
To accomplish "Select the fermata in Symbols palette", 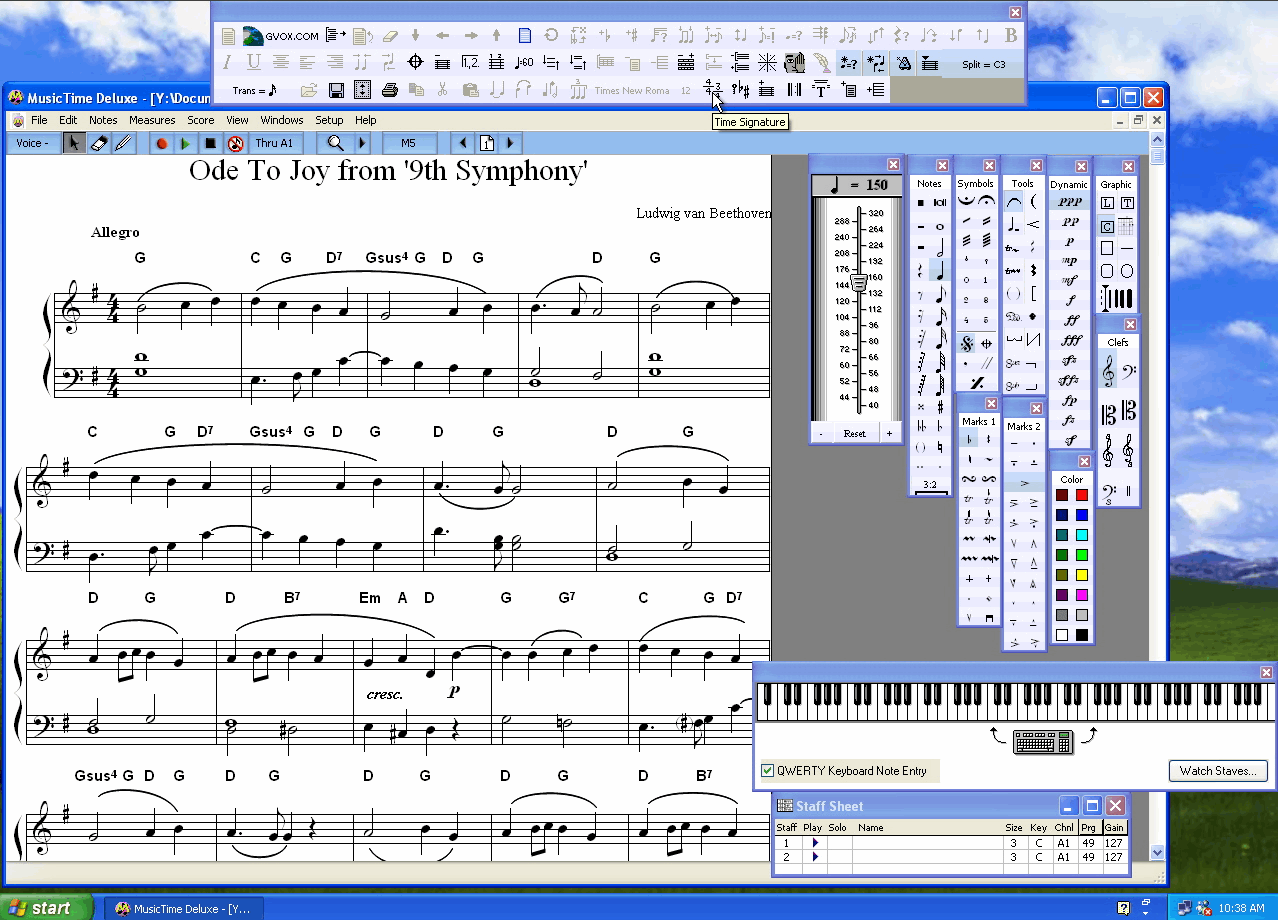I will (x=985, y=201).
